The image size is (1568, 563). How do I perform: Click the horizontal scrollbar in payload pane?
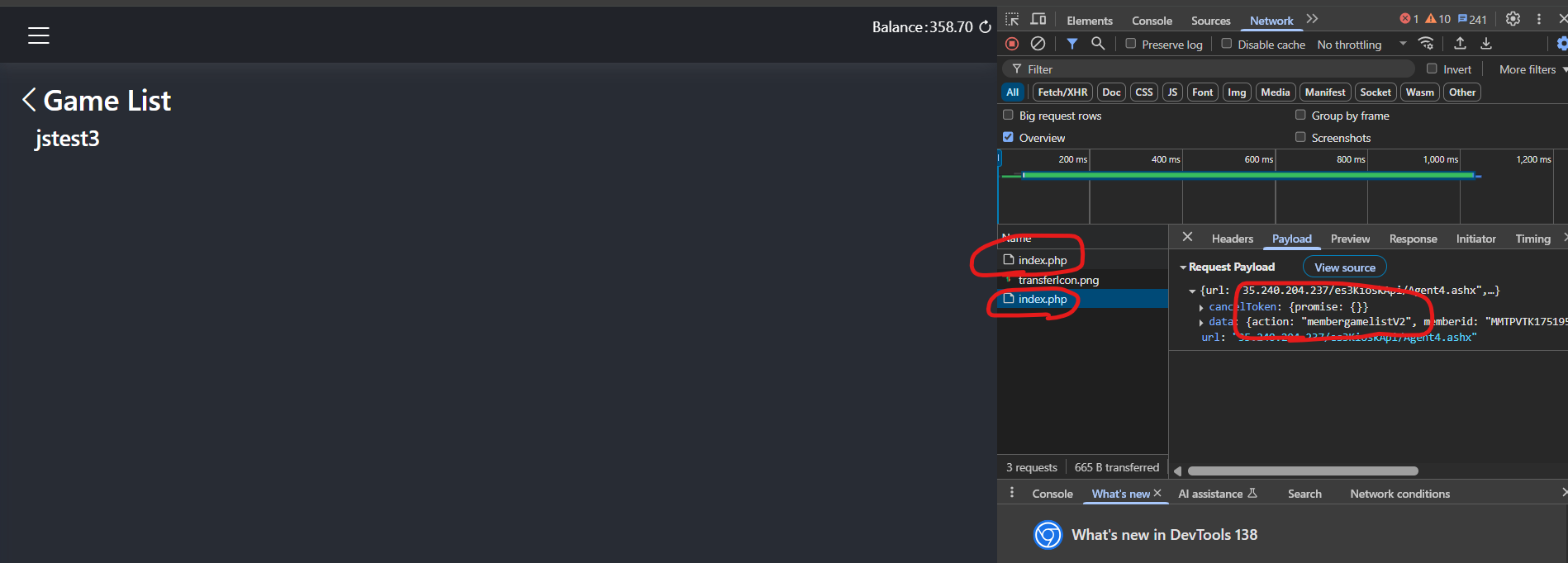(1302, 471)
